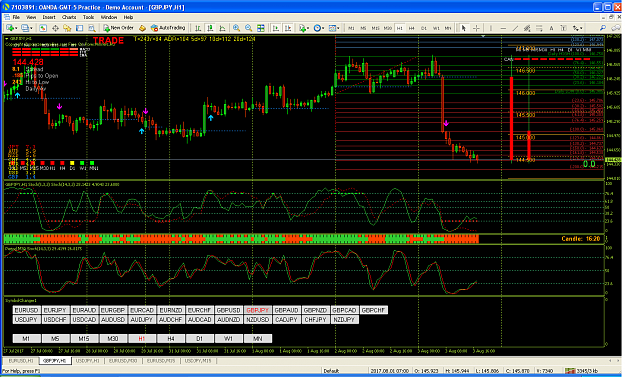Viewport: 625px width, 377px height.
Task: Select the text 'A' tool
Action: click(551, 28)
